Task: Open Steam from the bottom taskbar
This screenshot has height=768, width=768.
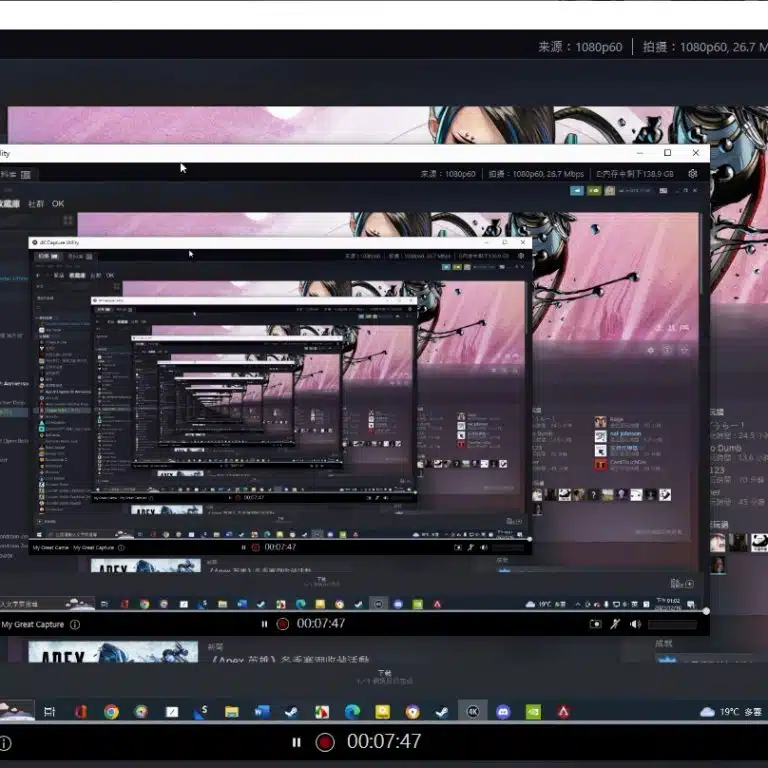Action: click(291, 712)
